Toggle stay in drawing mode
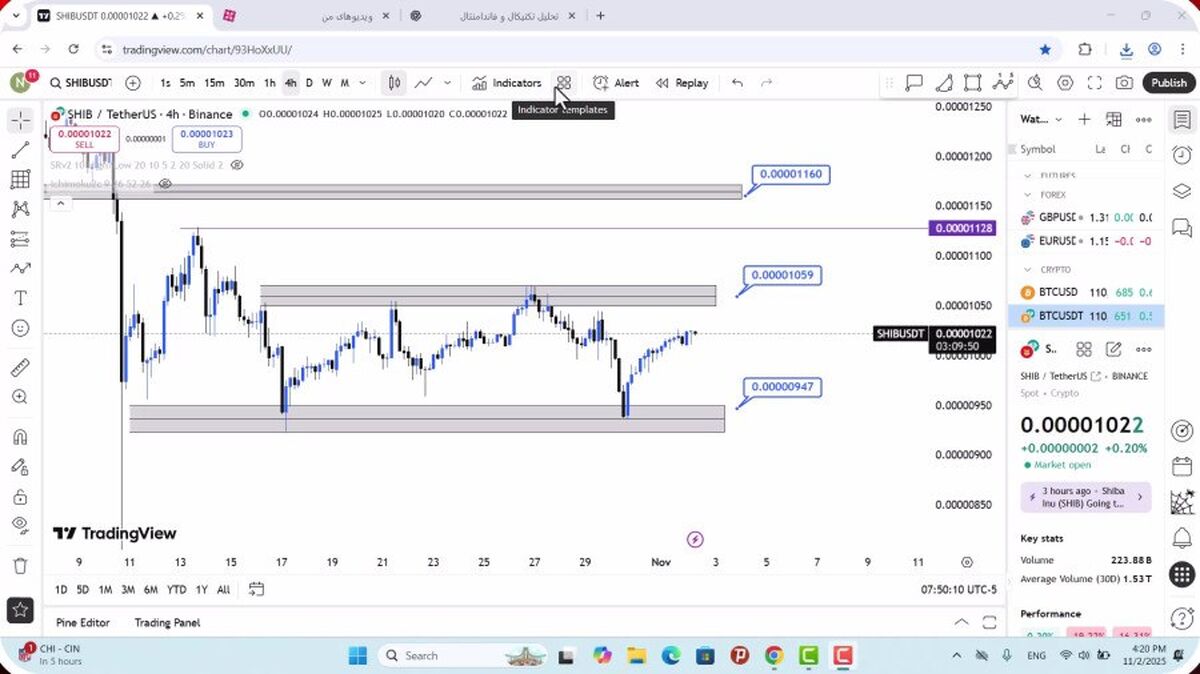Viewport: 1200px width, 674px height. coord(20,466)
